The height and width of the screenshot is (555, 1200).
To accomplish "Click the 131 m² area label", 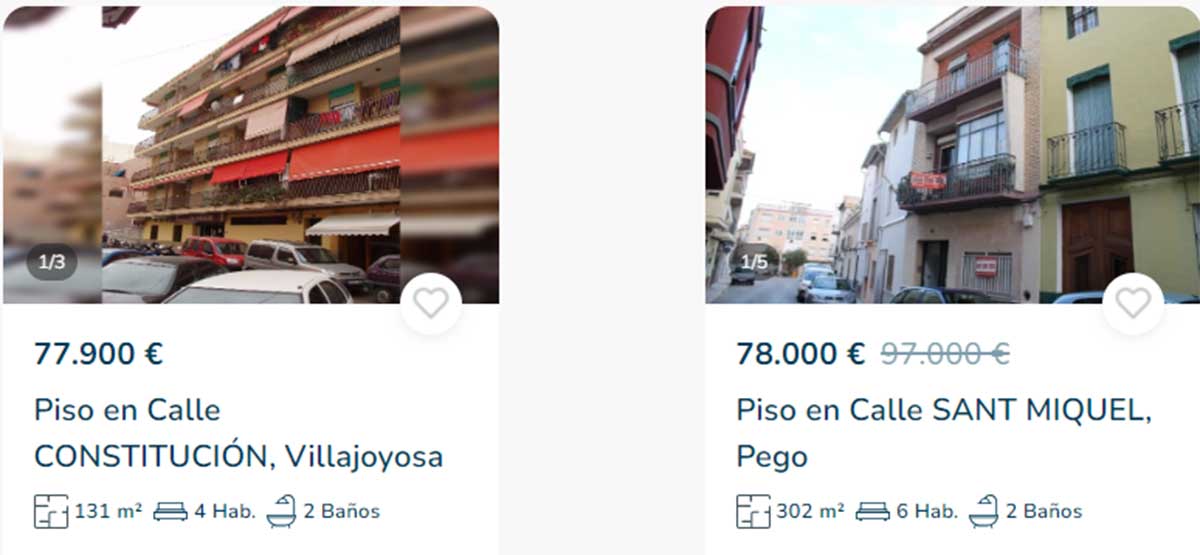I will tap(108, 511).
